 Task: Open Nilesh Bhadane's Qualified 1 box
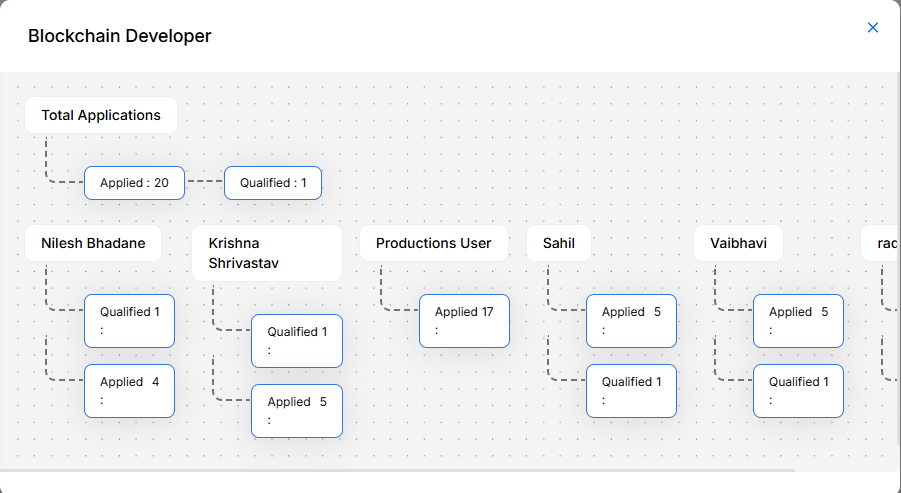click(129, 321)
